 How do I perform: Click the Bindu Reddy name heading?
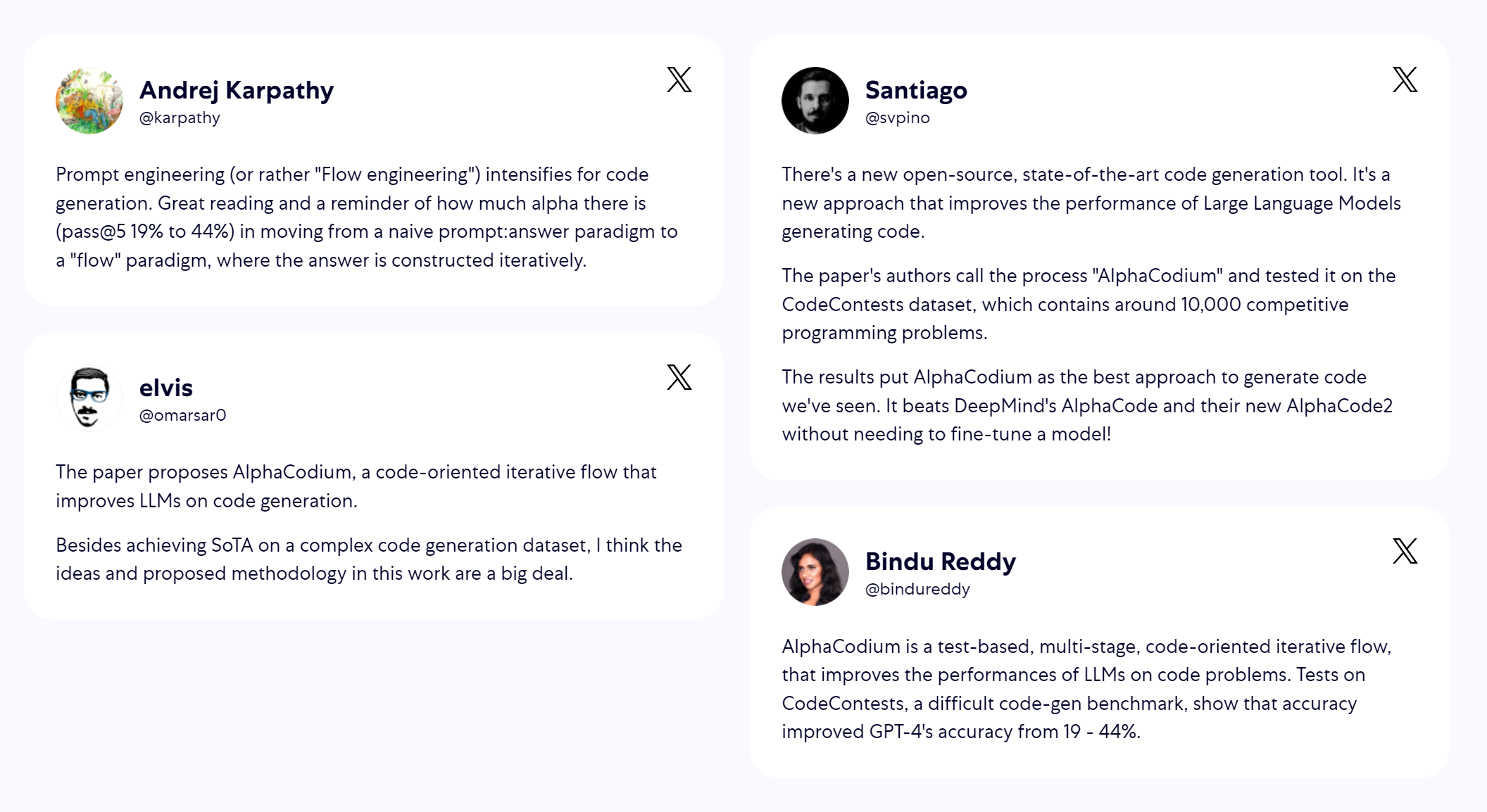941,562
